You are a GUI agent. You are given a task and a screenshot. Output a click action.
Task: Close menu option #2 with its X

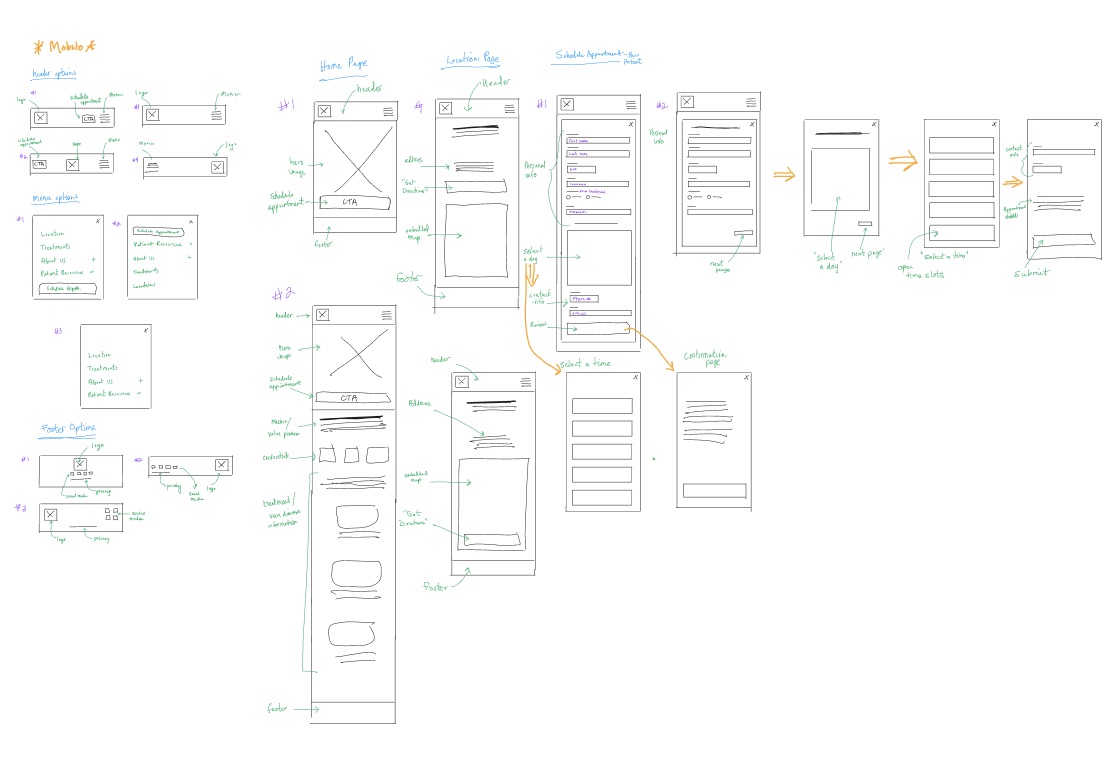click(x=191, y=221)
